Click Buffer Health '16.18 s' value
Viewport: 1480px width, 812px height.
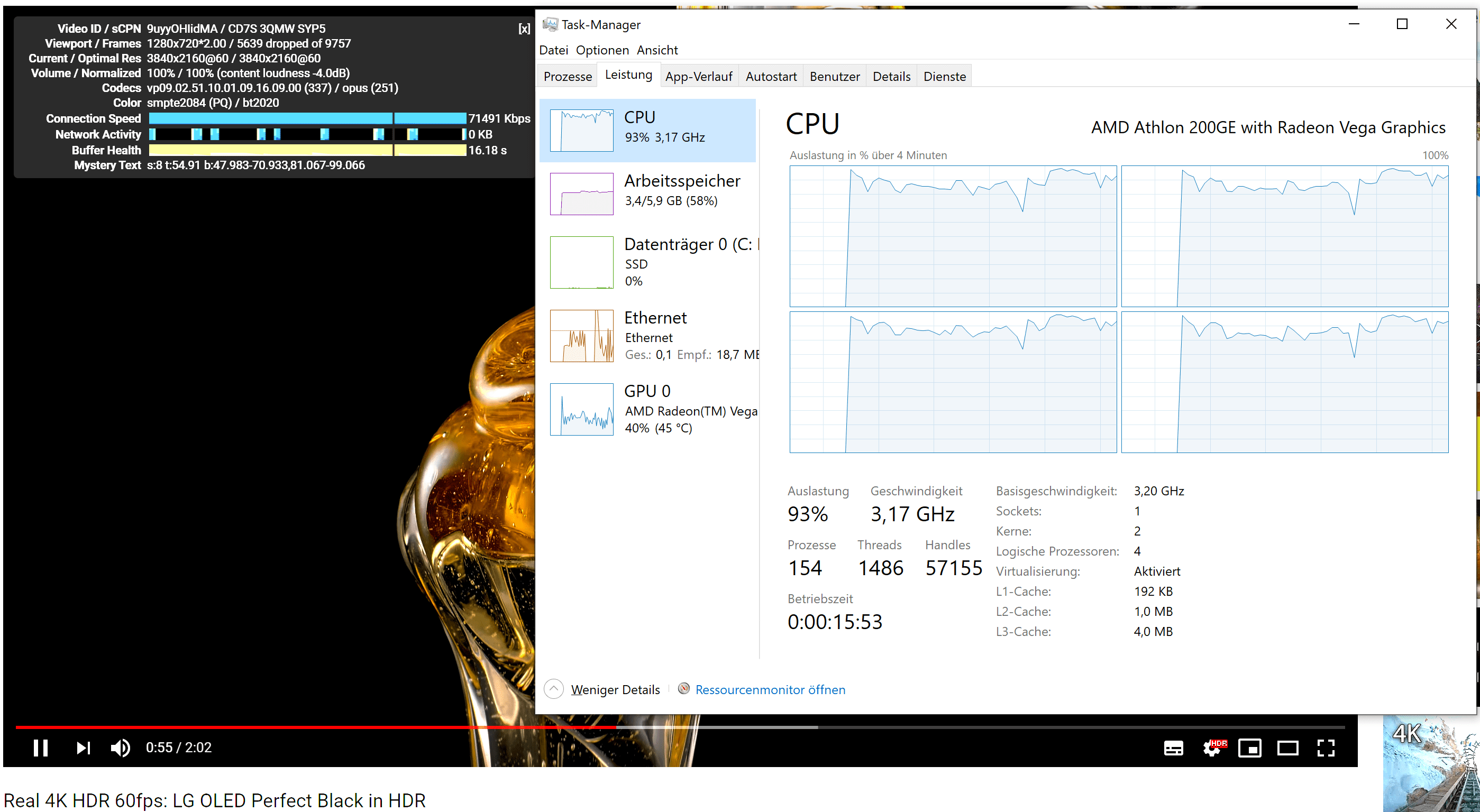[487, 151]
